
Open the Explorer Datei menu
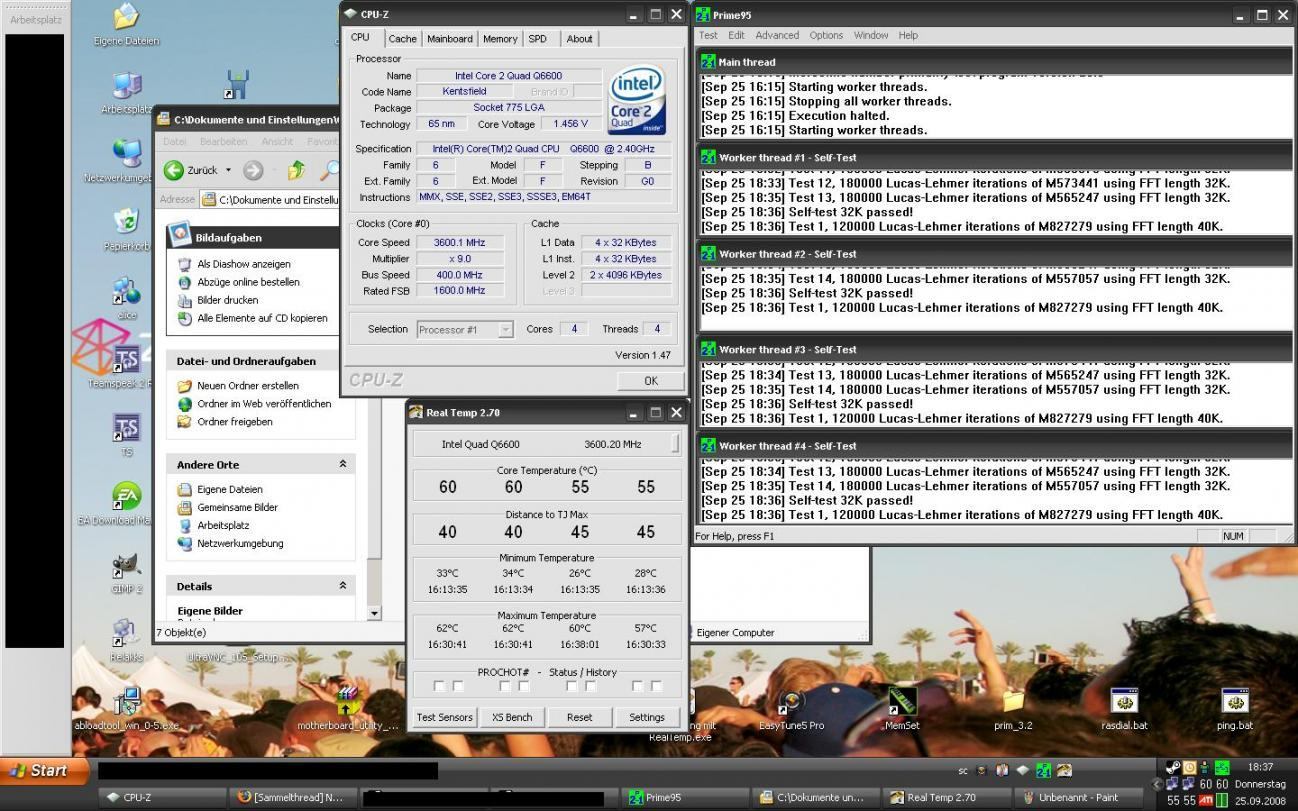click(x=175, y=142)
